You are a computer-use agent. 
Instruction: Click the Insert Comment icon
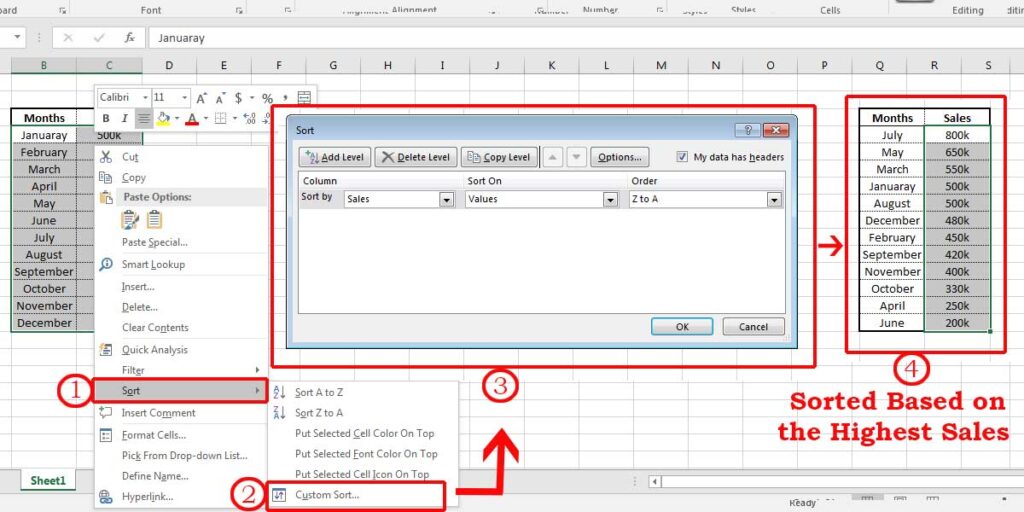tap(105, 413)
